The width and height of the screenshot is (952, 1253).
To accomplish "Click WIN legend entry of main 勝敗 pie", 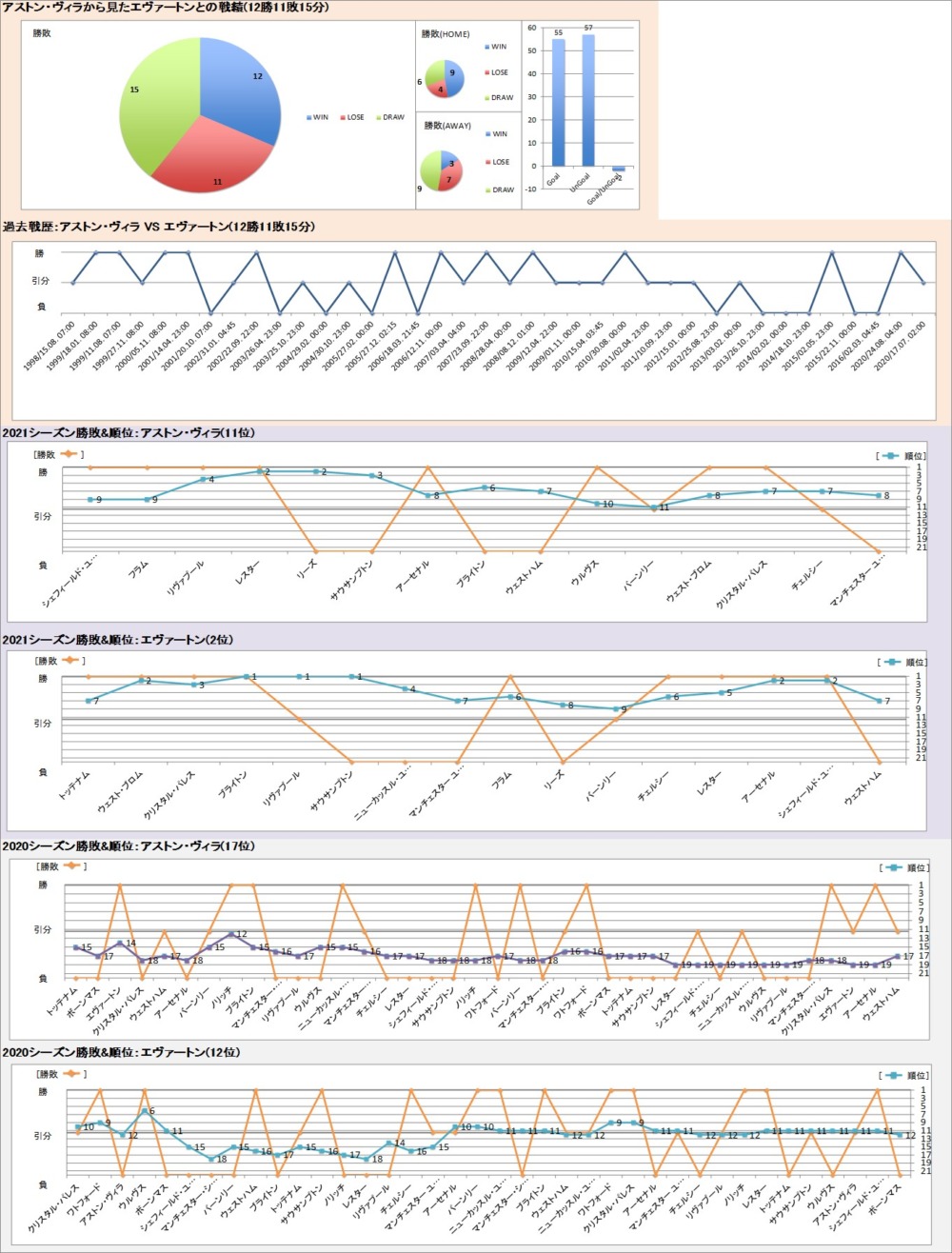I will [317, 118].
